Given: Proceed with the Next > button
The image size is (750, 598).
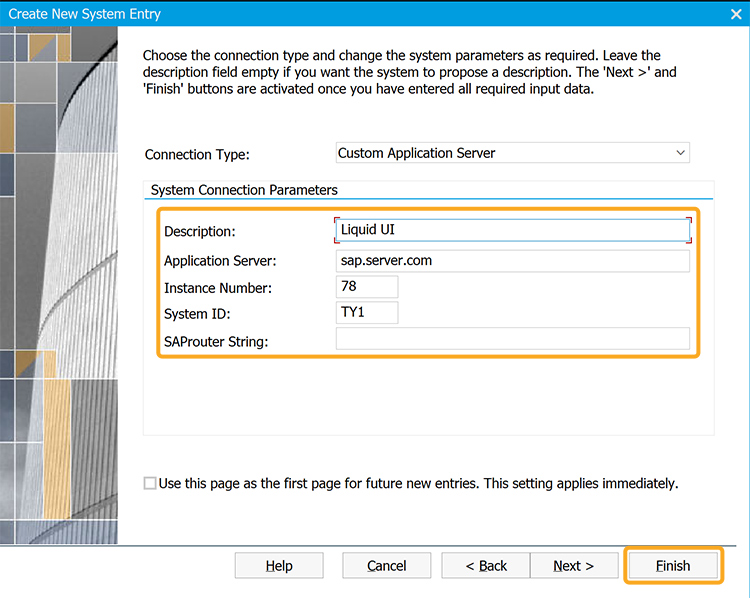Looking at the screenshot, I should [x=574, y=565].
